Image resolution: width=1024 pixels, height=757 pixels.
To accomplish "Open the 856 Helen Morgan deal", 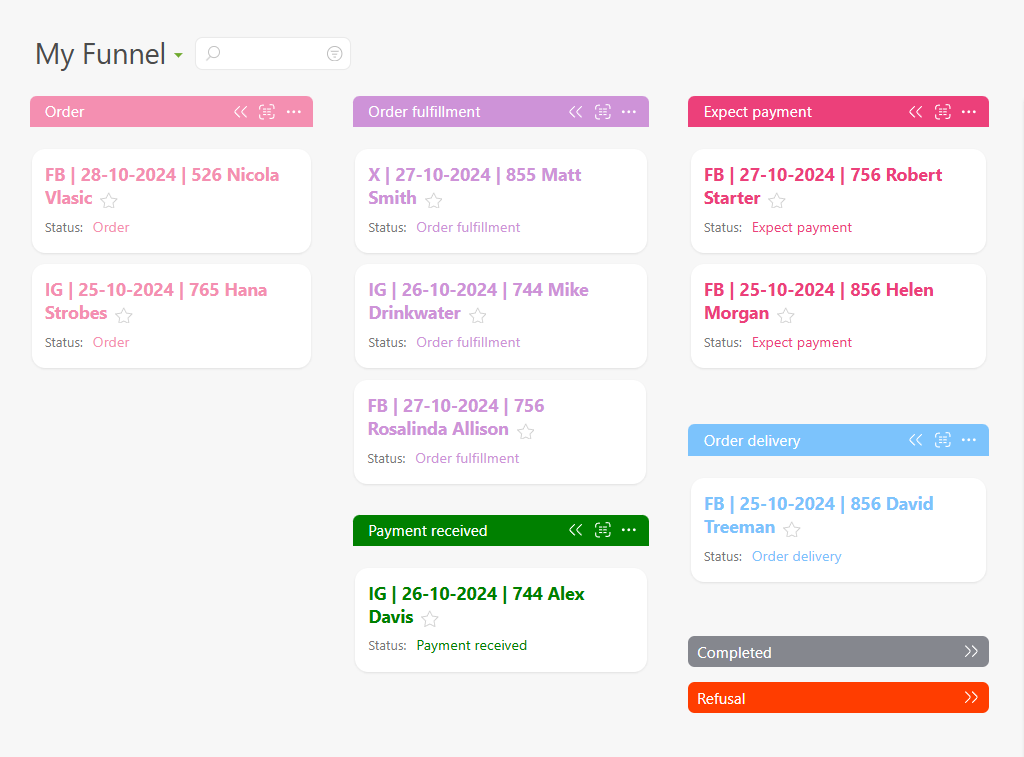I will click(x=818, y=301).
